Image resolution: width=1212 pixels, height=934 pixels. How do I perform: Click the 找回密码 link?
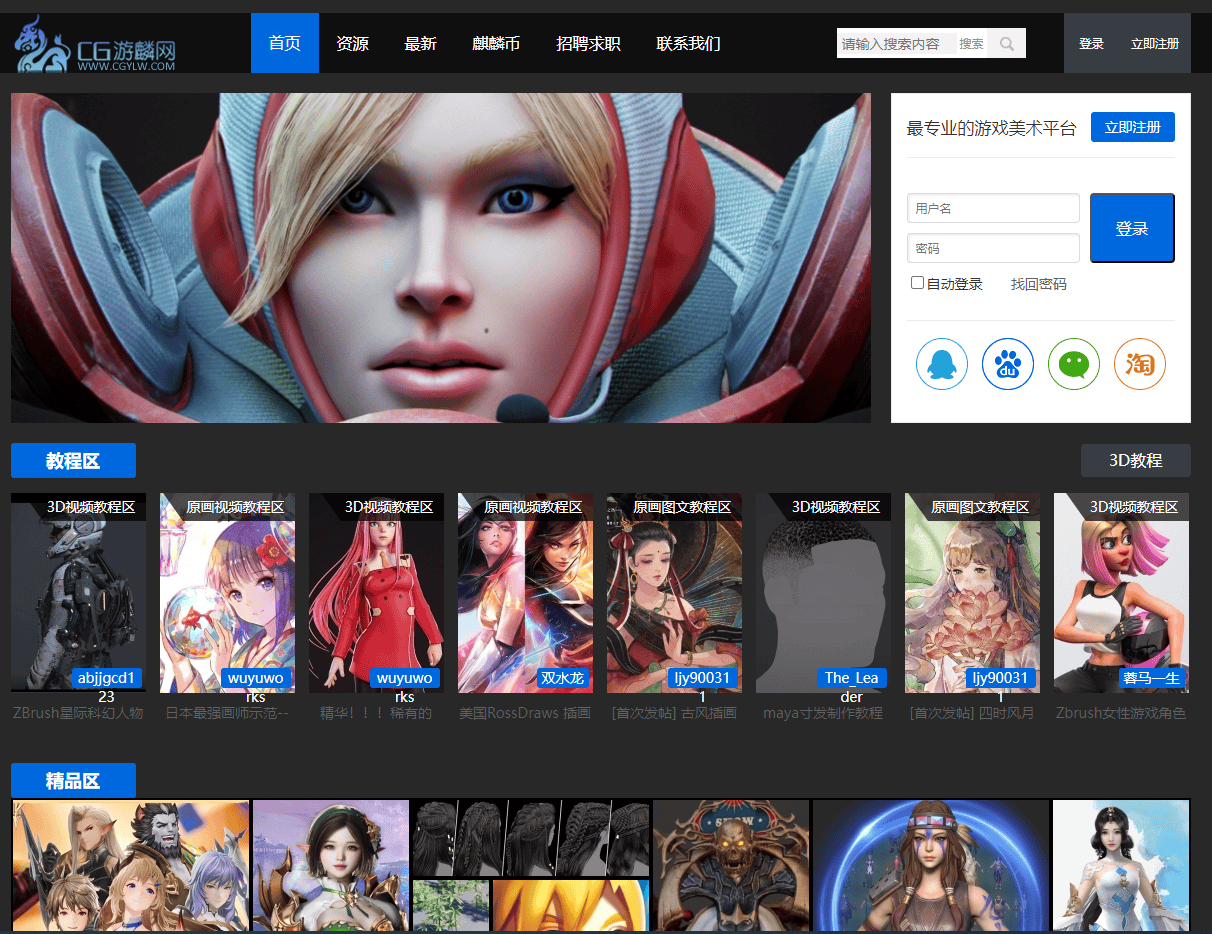click(1038, 284)
